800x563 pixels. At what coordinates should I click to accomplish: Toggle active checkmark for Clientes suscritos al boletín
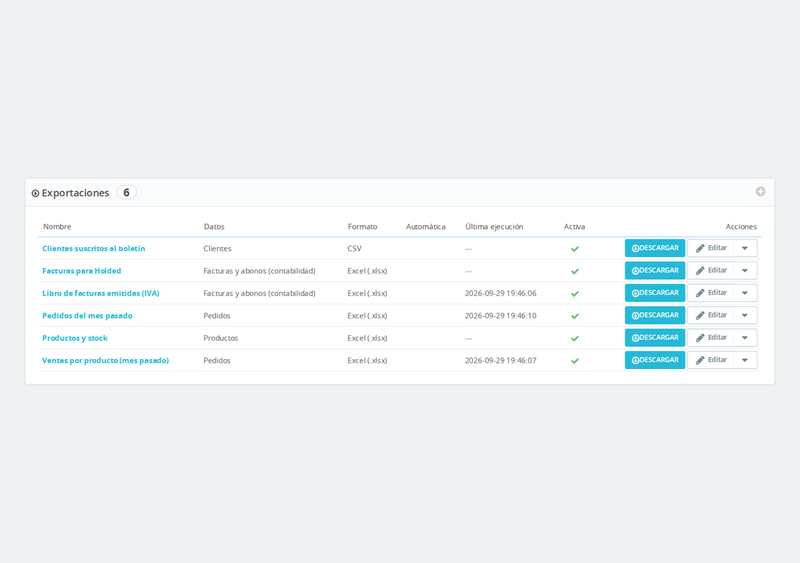click(x=574, y=249)
